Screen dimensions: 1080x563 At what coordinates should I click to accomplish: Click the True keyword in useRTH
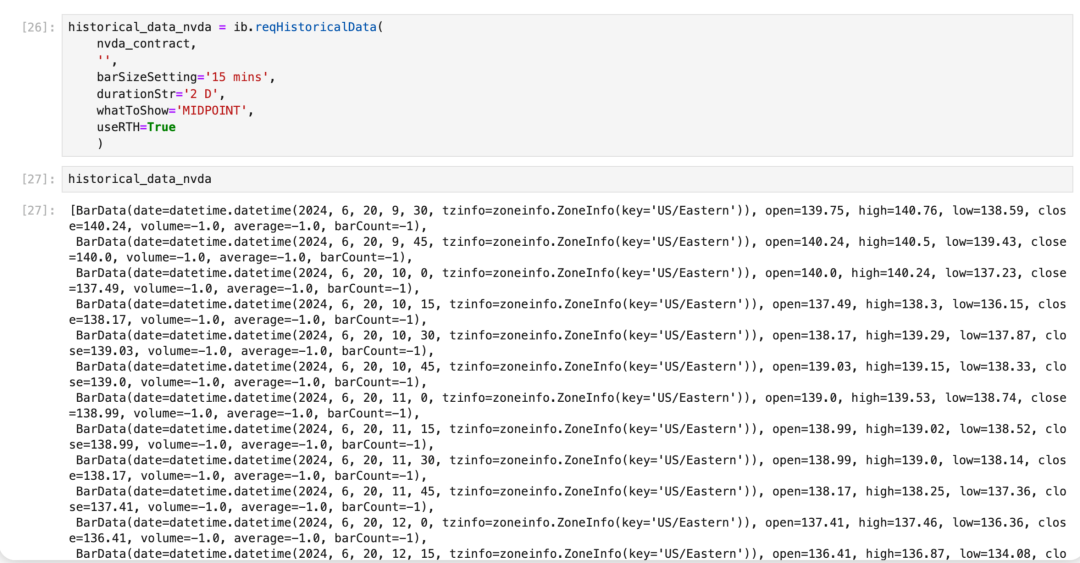(x=161, y=127)
